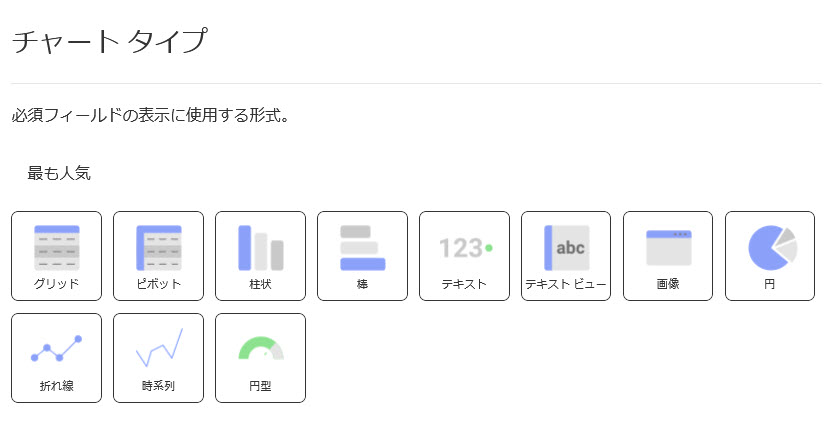Click the 円型 label text

(x=260, y=386)
